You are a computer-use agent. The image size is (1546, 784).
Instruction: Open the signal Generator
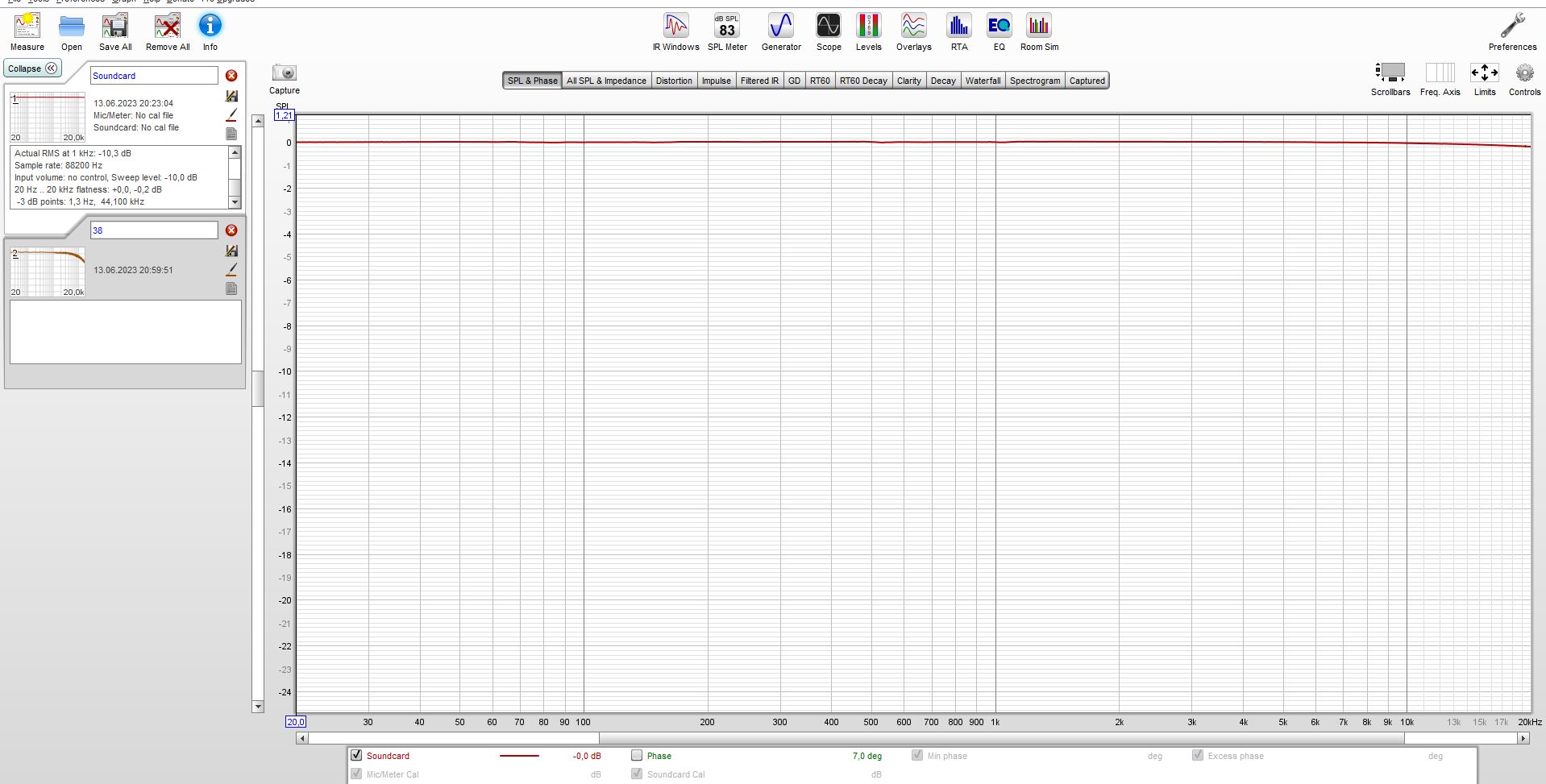pos(781,32)
